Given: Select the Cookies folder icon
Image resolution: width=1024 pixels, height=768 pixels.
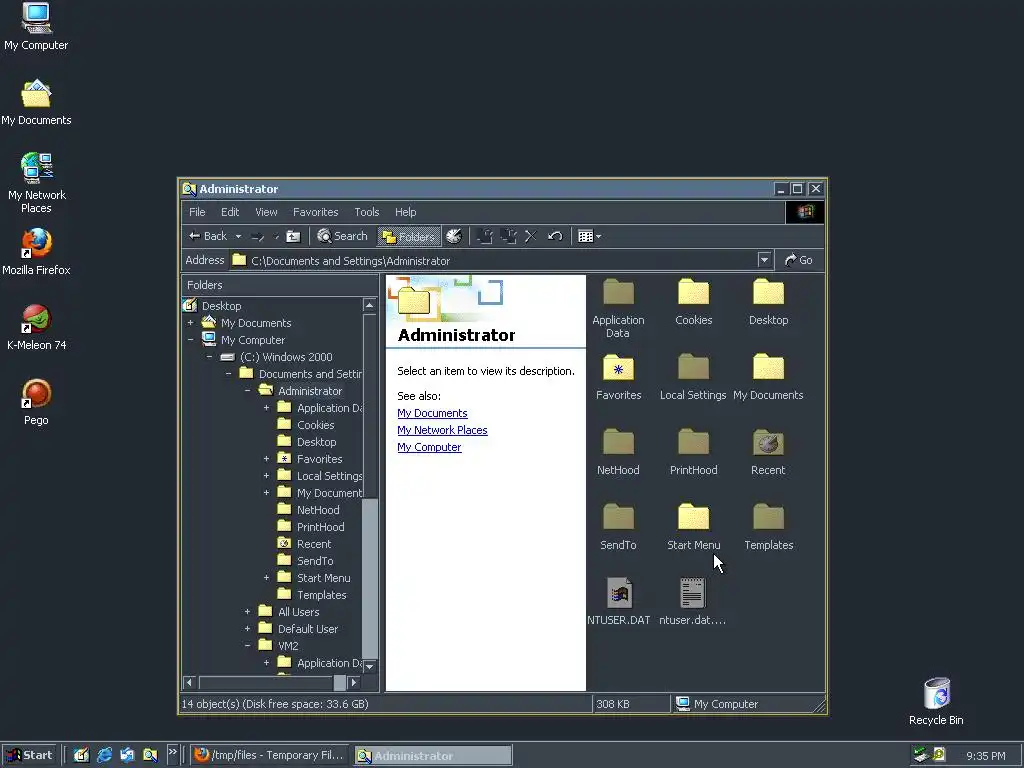Looking at the screenshot, I should [694, 293].
